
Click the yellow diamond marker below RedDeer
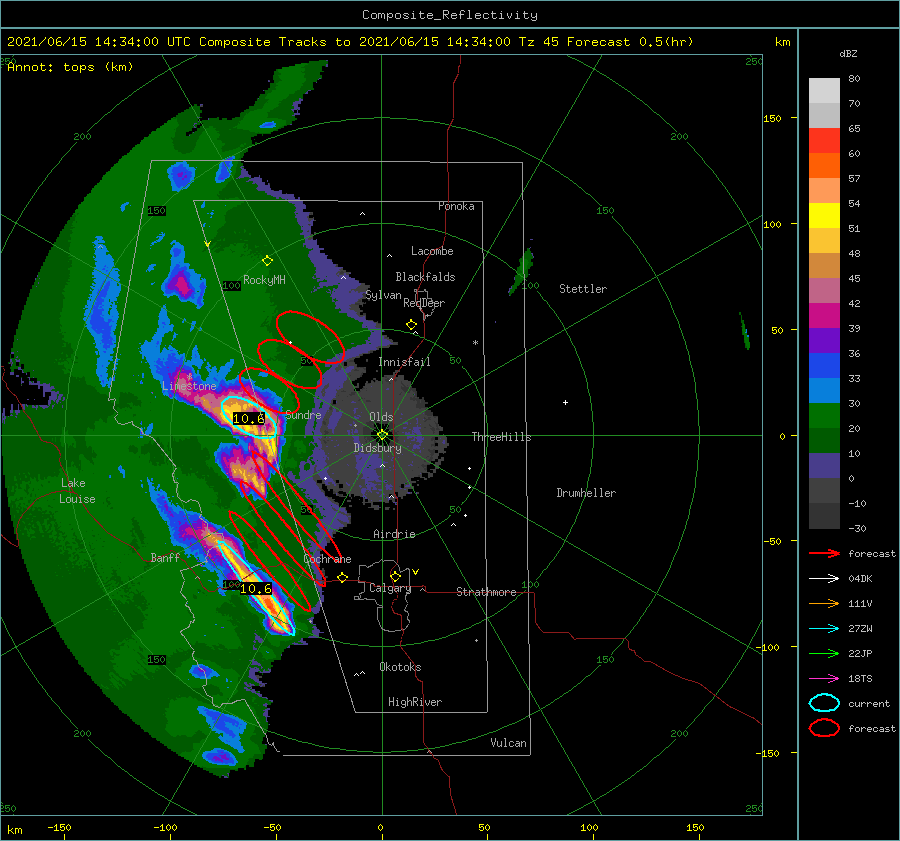click(411, 325)
